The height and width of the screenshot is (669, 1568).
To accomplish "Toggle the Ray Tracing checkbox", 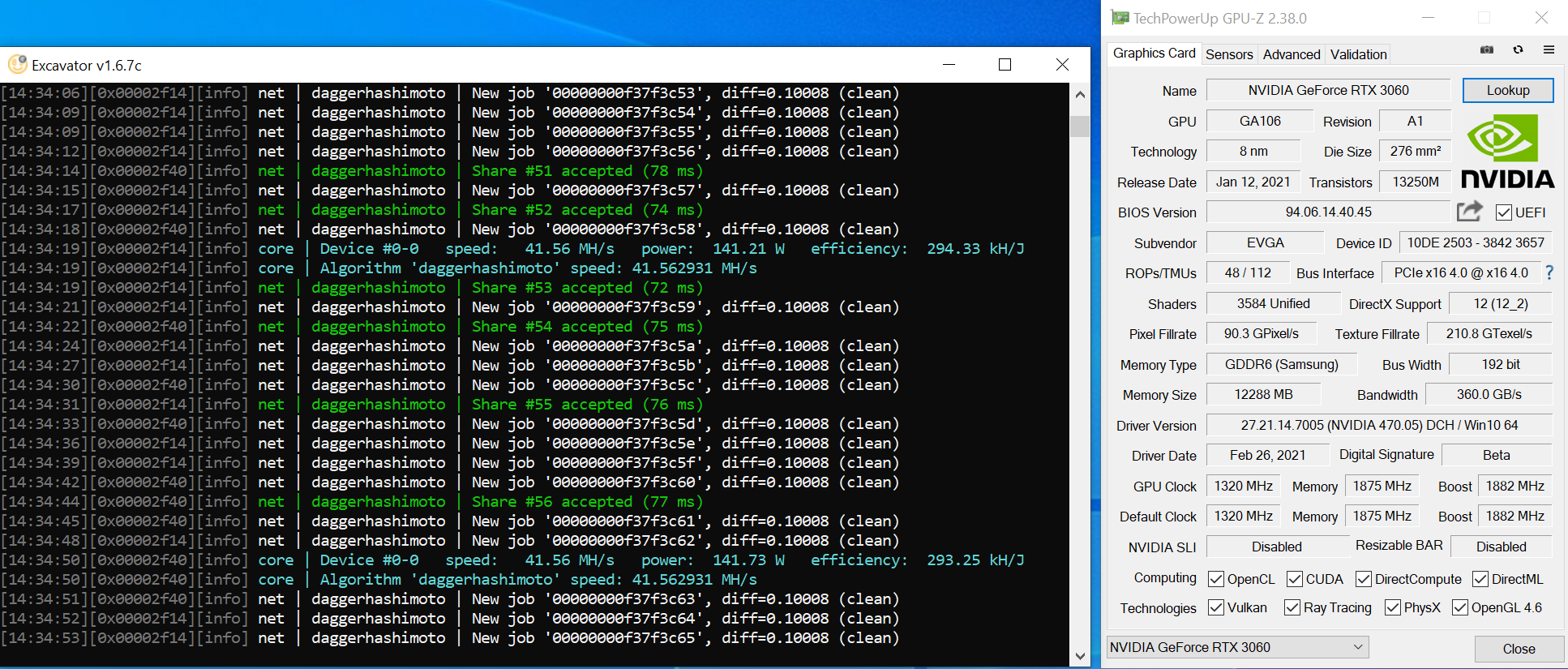I will coord(1292,607).
